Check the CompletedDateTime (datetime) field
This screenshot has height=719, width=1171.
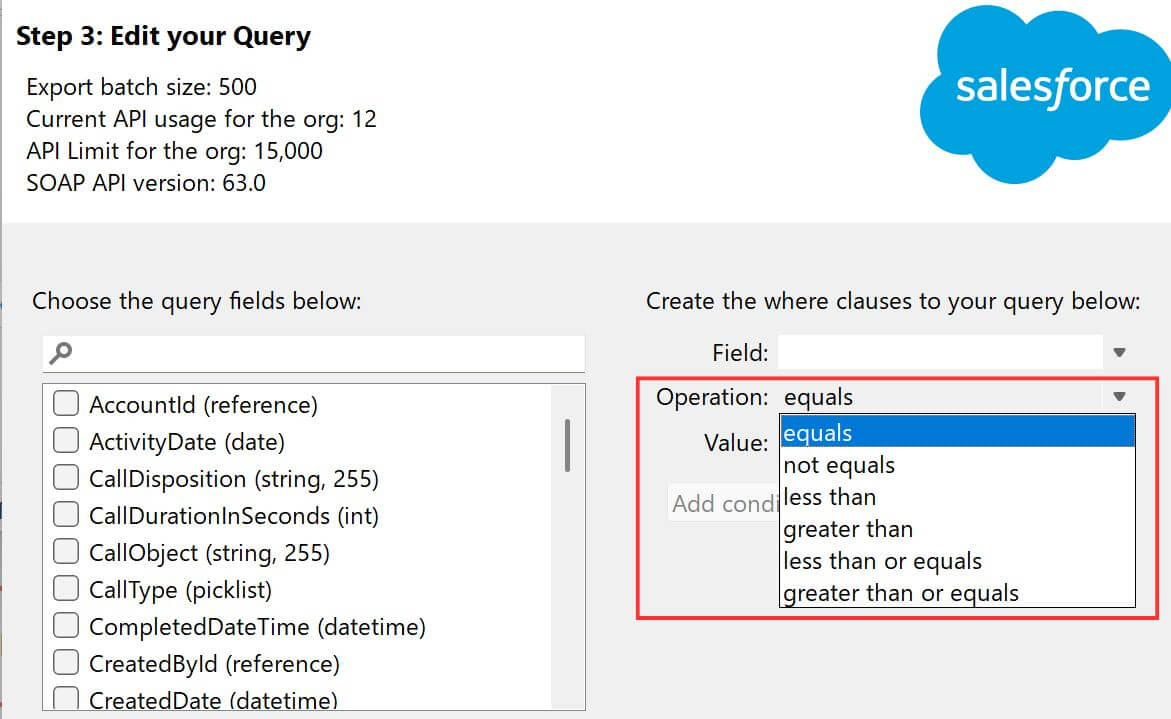pos(64,626)
